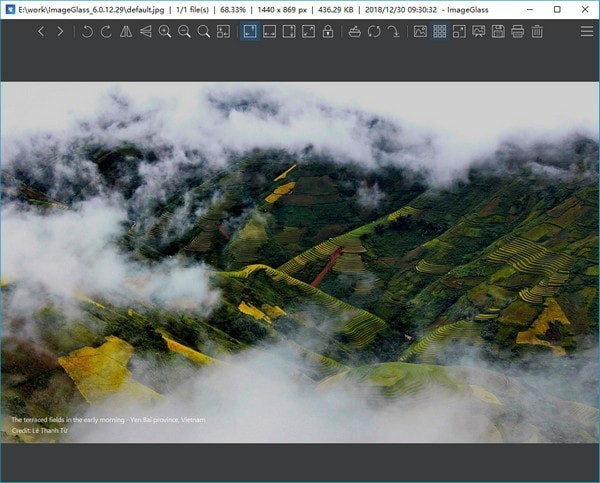This screenshot has width=600, height=483.
Task: Toggle the checkerboard background
Action: click(x=439, y=32)
